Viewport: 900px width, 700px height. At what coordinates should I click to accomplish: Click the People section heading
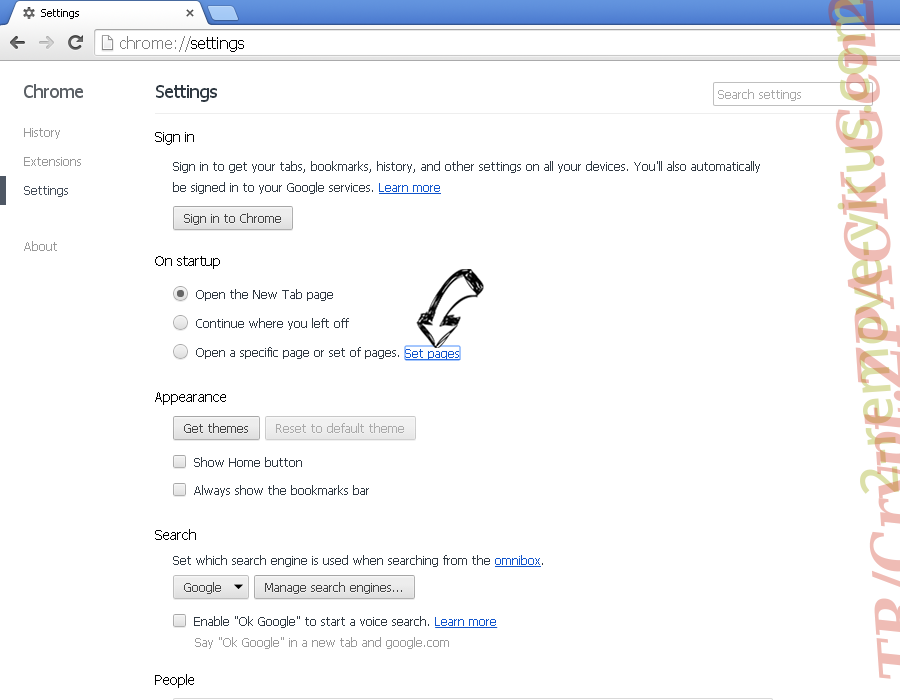tap(174, 680)
